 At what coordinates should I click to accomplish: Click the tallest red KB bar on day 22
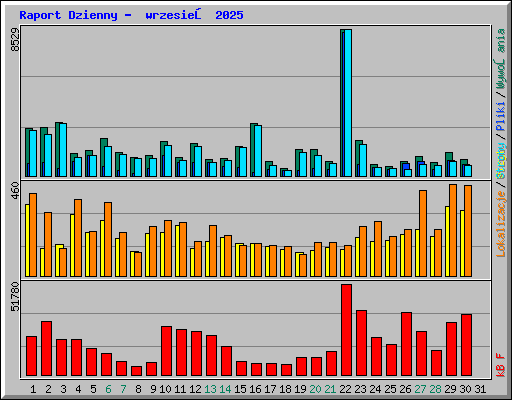pos(346,330)
